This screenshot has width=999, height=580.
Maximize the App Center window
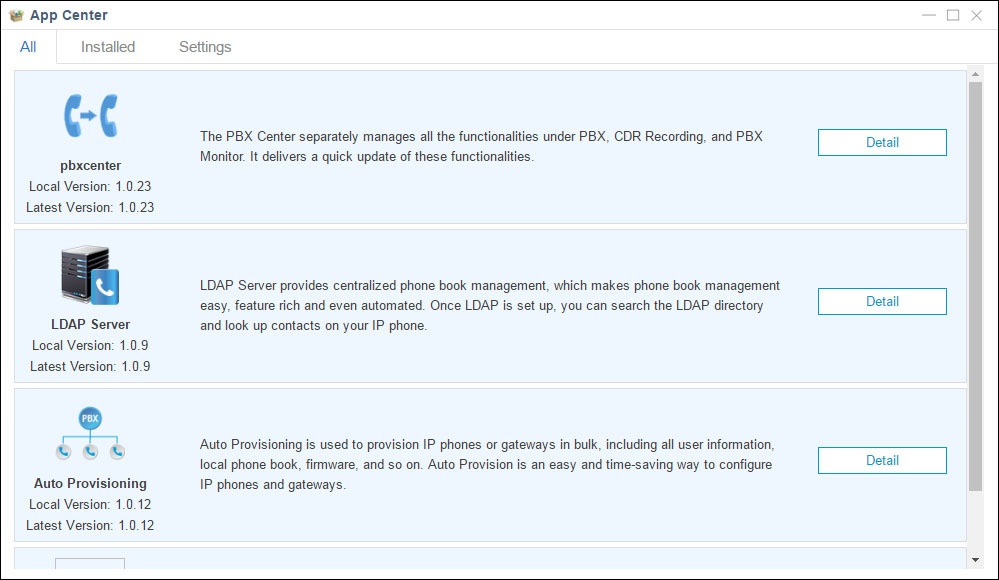tap(953, 15)
